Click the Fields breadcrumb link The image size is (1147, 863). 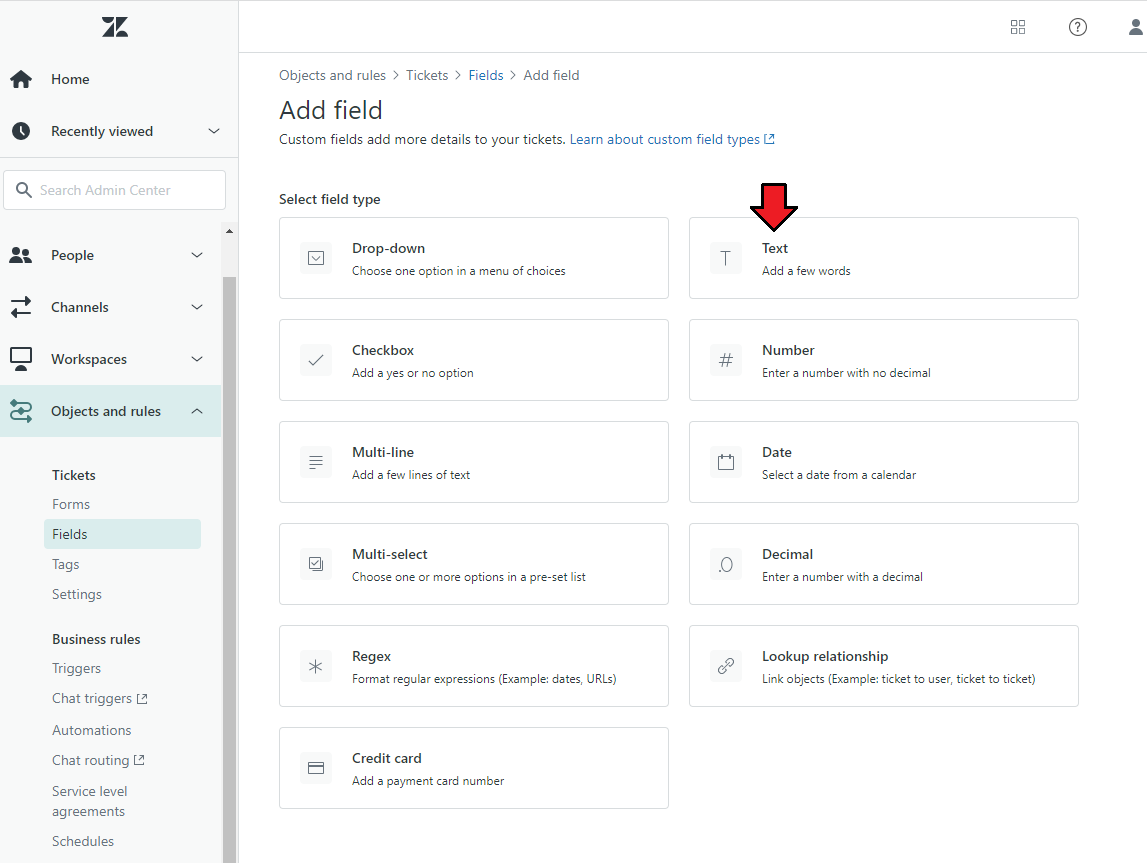pos(486,75)
